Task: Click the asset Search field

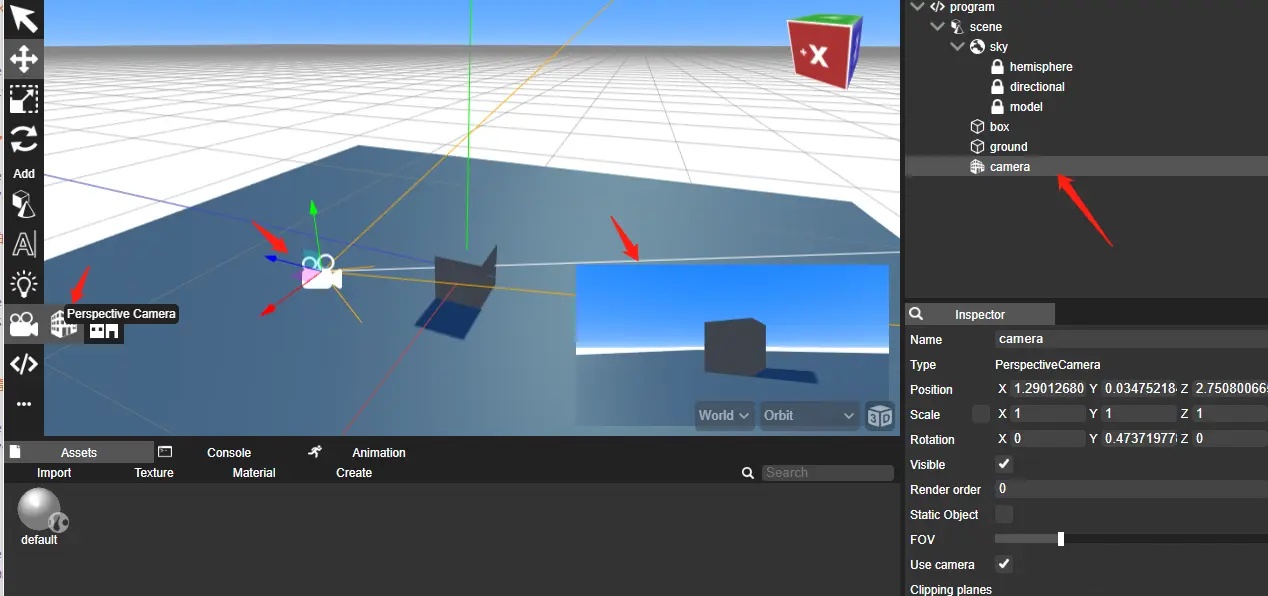Action: [827, 473]
